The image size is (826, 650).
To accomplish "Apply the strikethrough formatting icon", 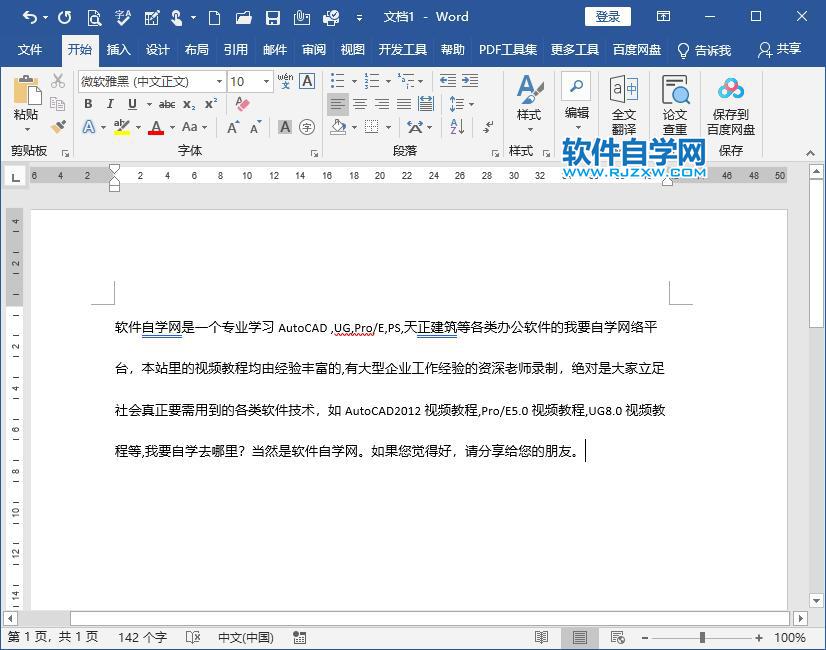I will (167, 104).
